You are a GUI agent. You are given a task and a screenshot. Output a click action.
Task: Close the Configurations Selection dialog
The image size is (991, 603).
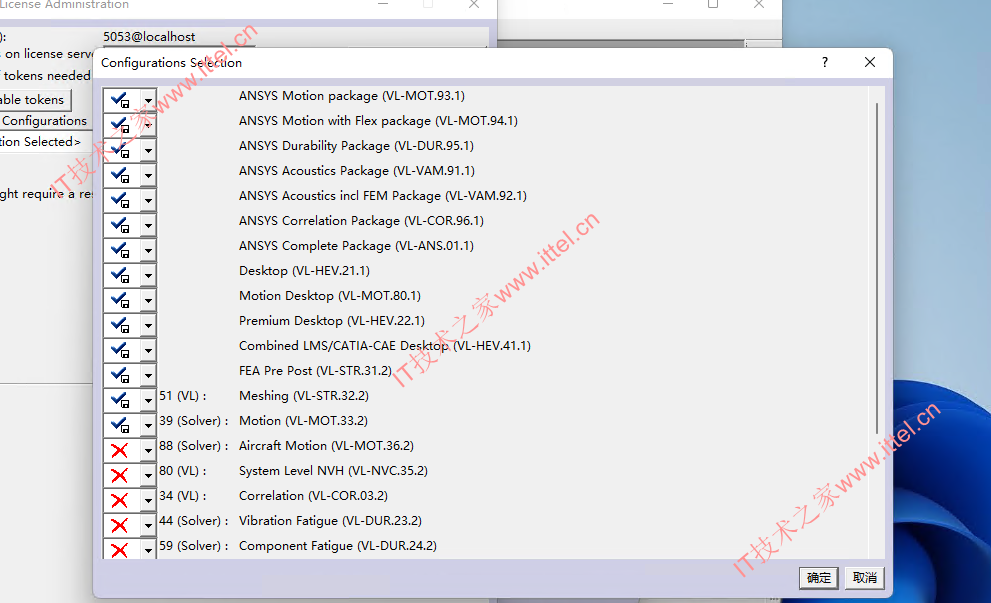tap(870, 62)
